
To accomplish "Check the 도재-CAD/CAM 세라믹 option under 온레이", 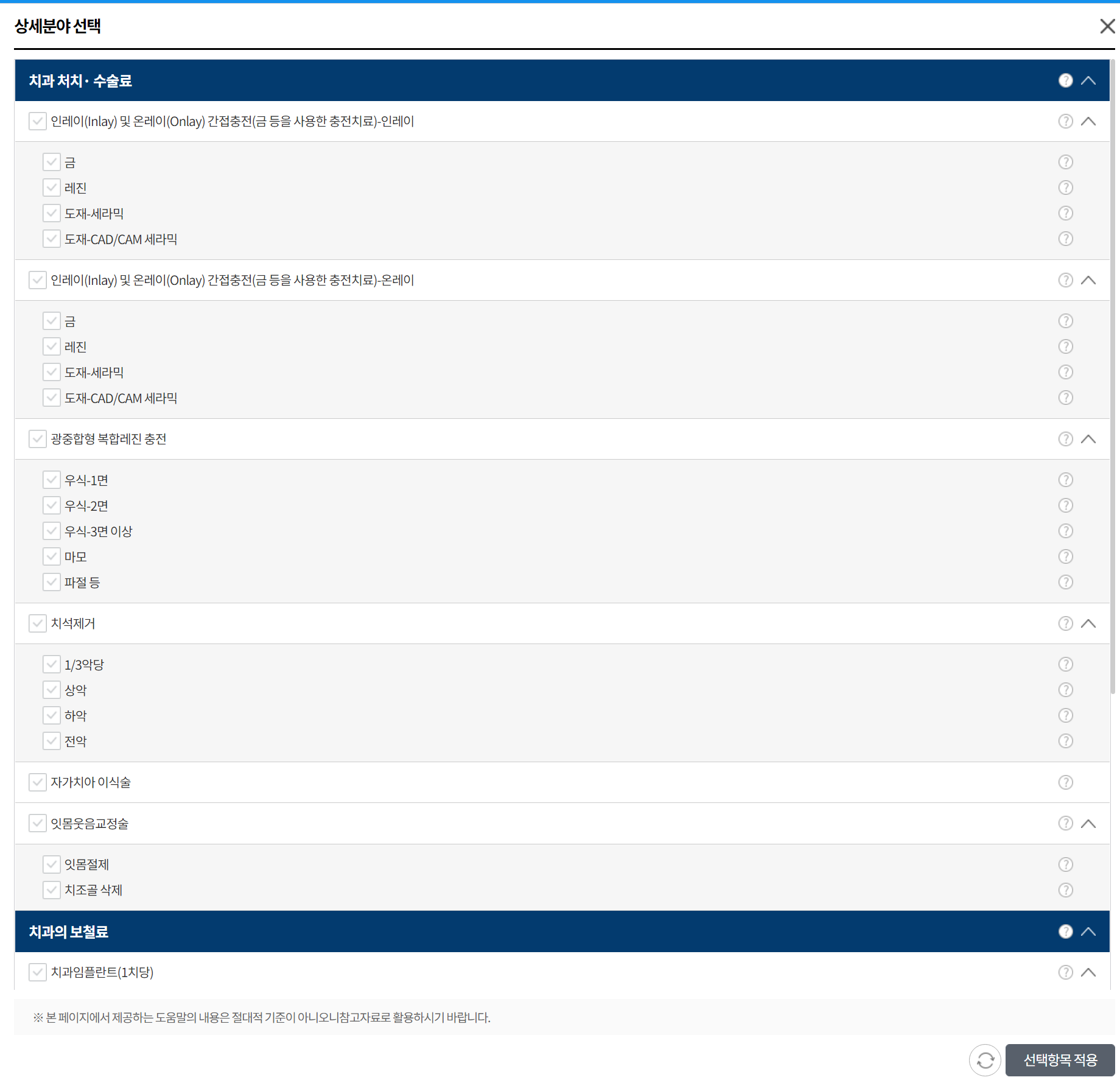I will tap(52, 398).
